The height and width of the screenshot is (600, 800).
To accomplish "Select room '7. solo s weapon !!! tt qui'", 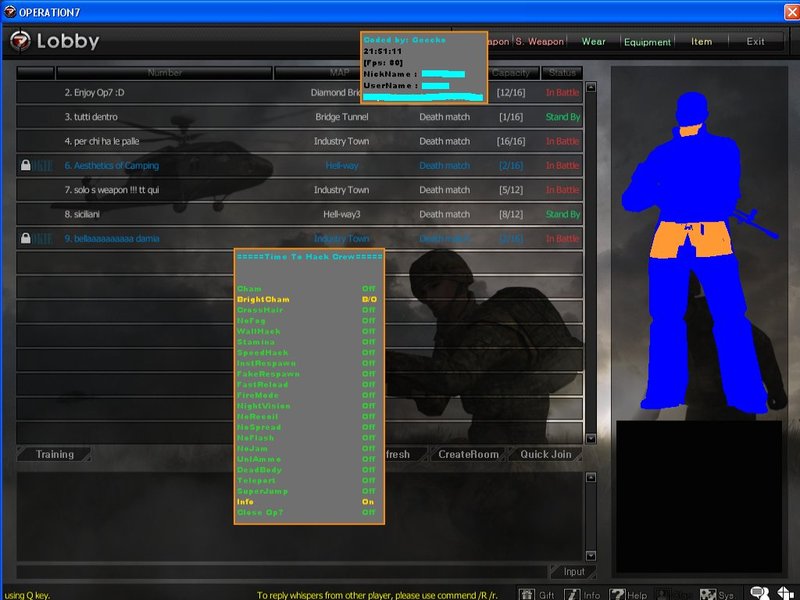I will pyautogui.click(x=299, y=190).
